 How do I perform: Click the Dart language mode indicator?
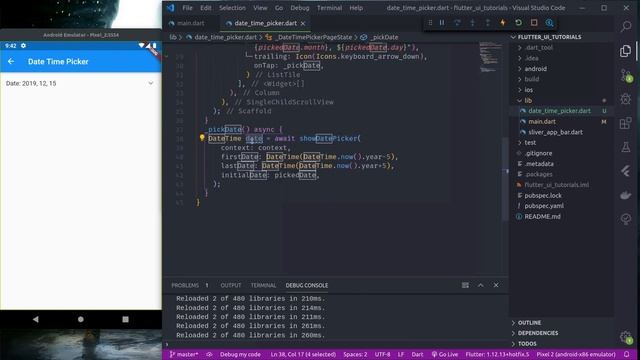click(417, 354)
